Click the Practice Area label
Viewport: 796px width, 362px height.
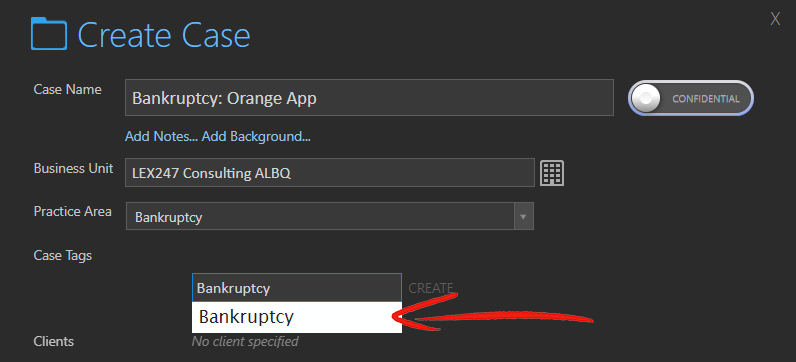pos(73,211)
